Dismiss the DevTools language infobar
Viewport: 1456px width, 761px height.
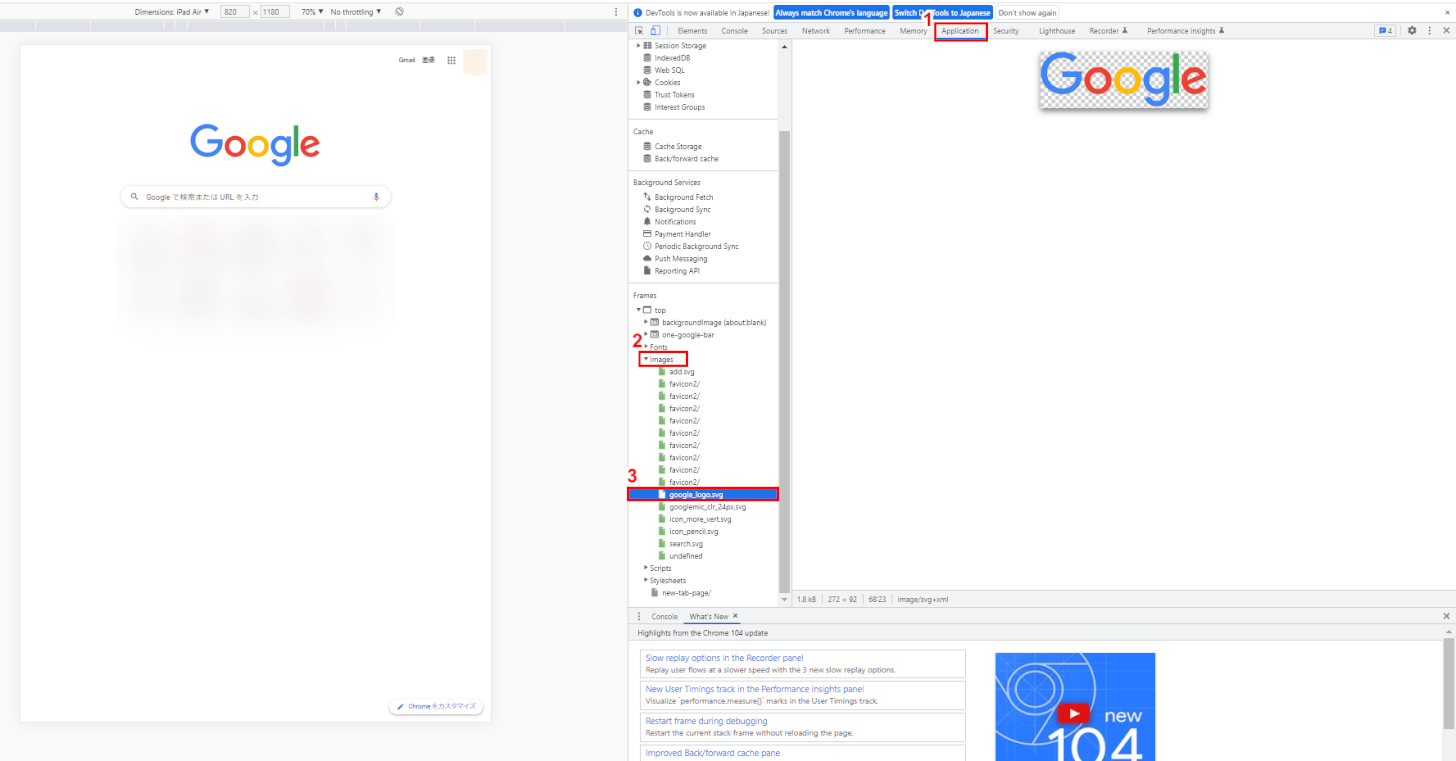[x=1446, y=13]
